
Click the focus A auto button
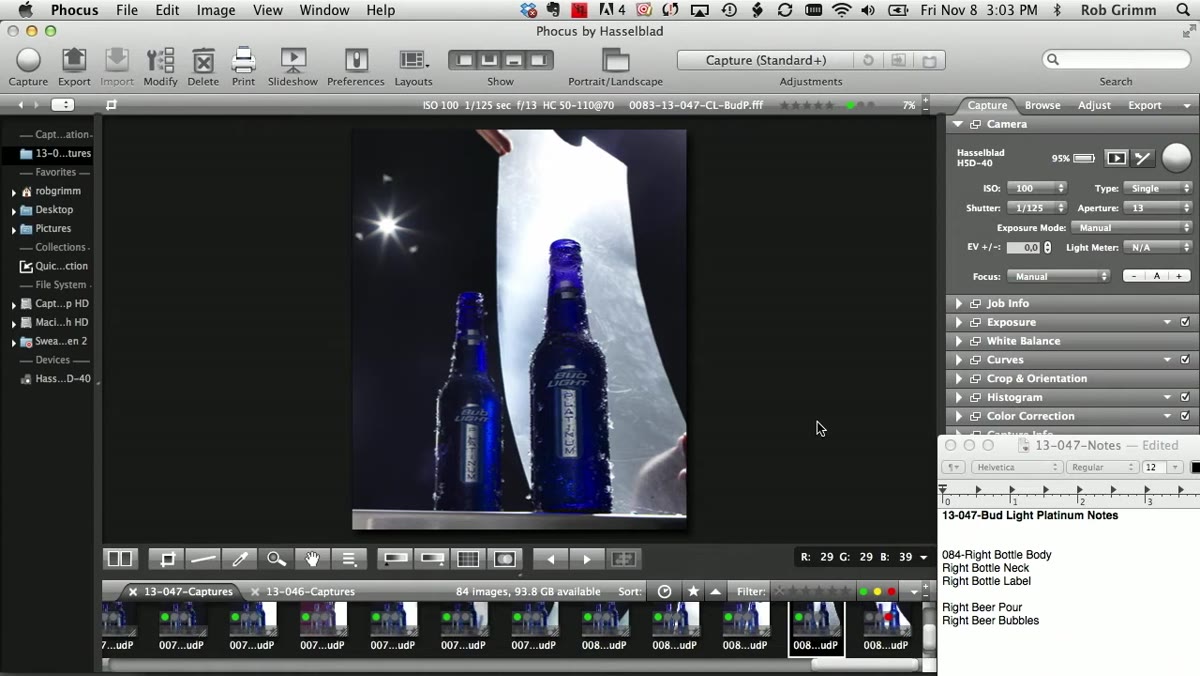pyautogui.click(x=1157, y=276)
